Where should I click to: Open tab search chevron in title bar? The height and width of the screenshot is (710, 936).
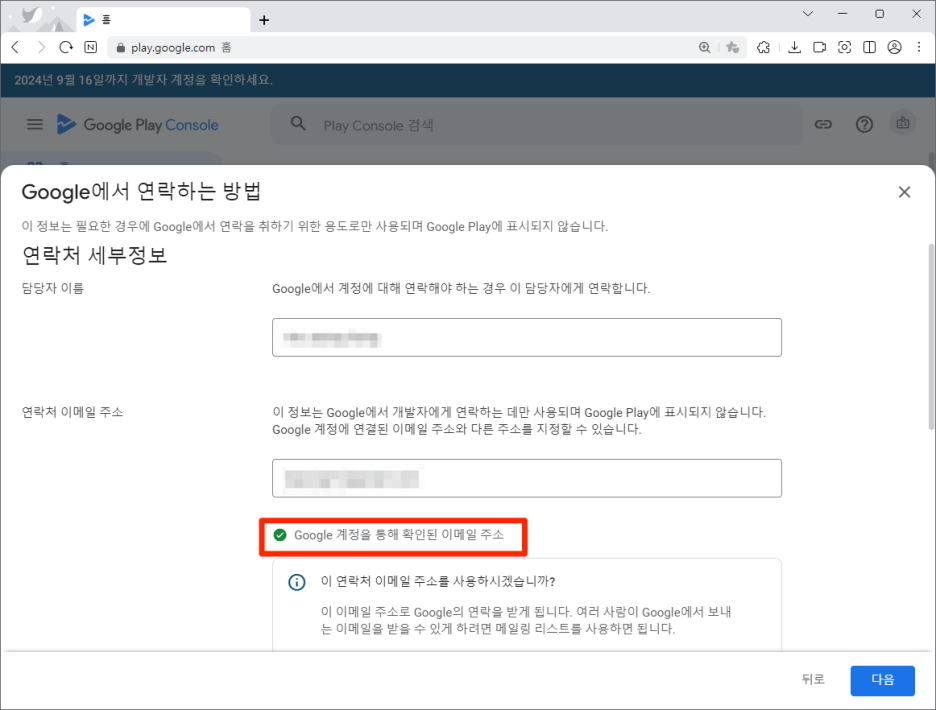click(808, 14)
